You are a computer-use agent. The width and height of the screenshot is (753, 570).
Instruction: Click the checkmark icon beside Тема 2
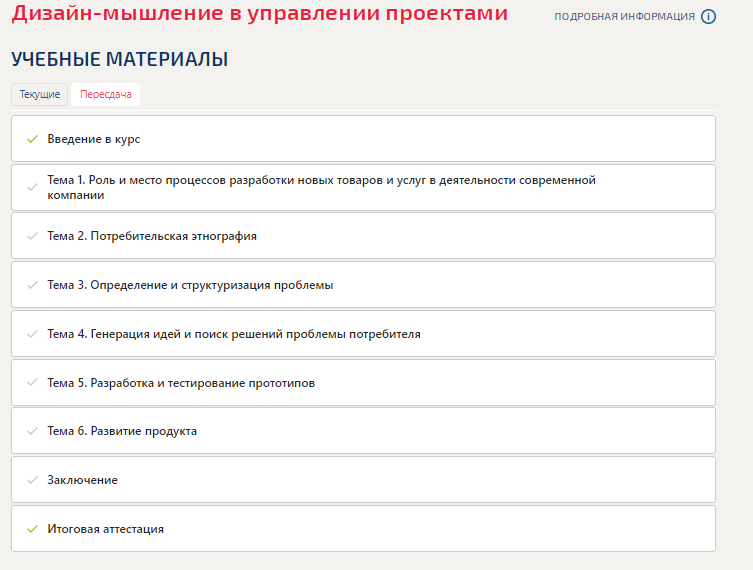pyautogui.click(x=32, y=237)
